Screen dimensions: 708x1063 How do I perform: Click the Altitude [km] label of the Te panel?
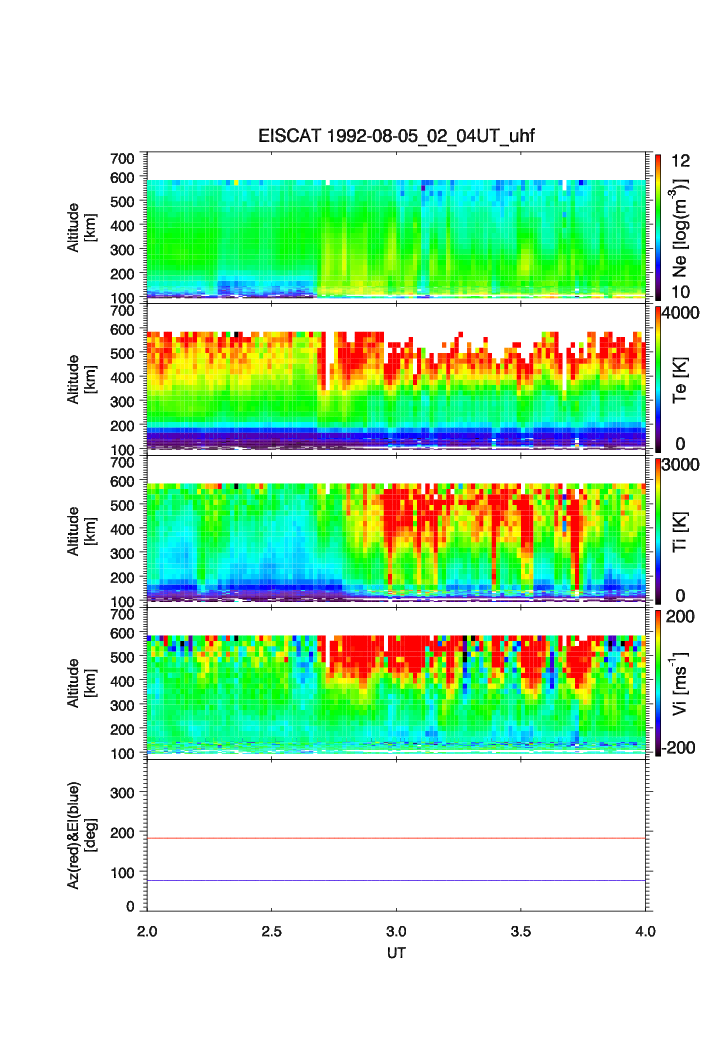81,380
